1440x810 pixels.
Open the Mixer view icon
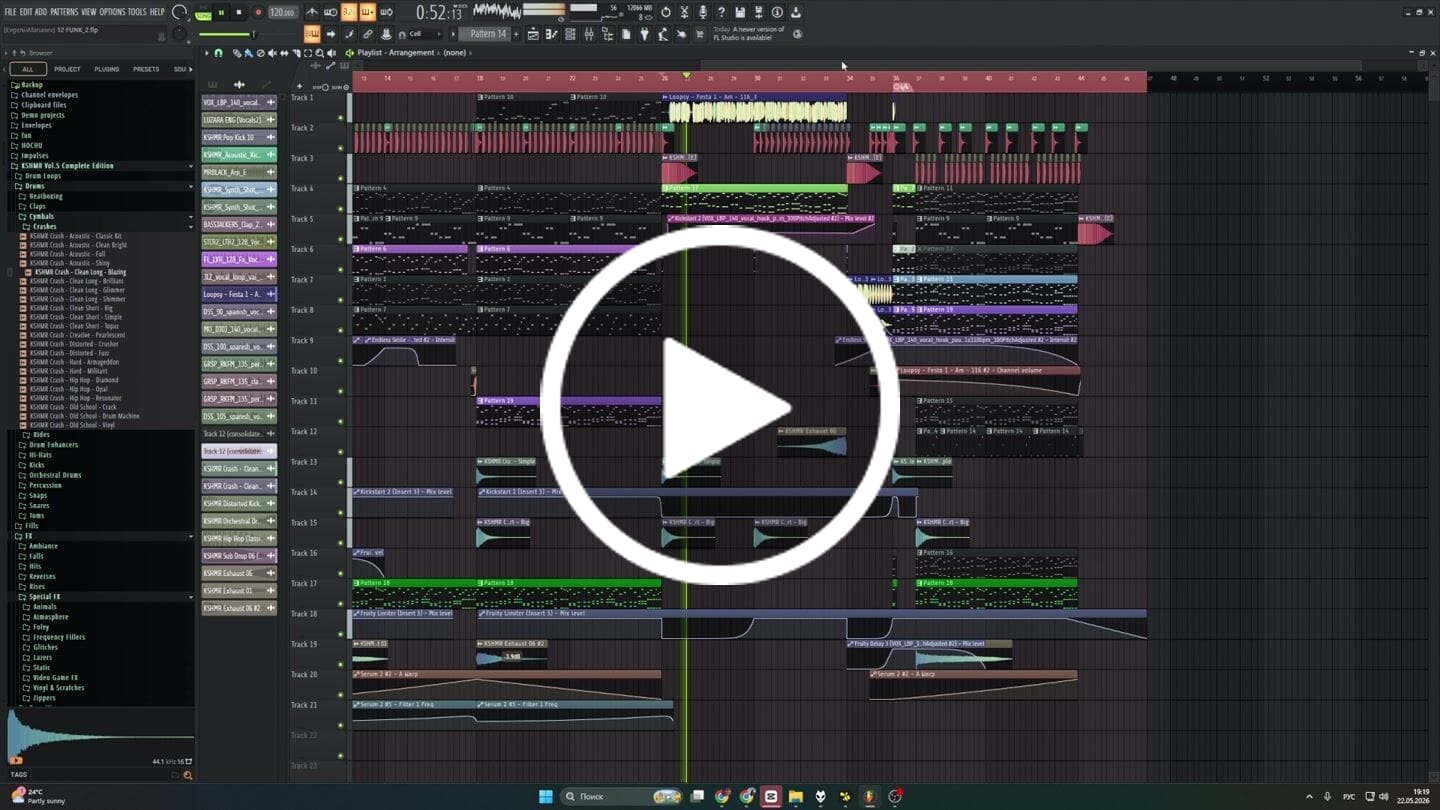click(589, 34)
